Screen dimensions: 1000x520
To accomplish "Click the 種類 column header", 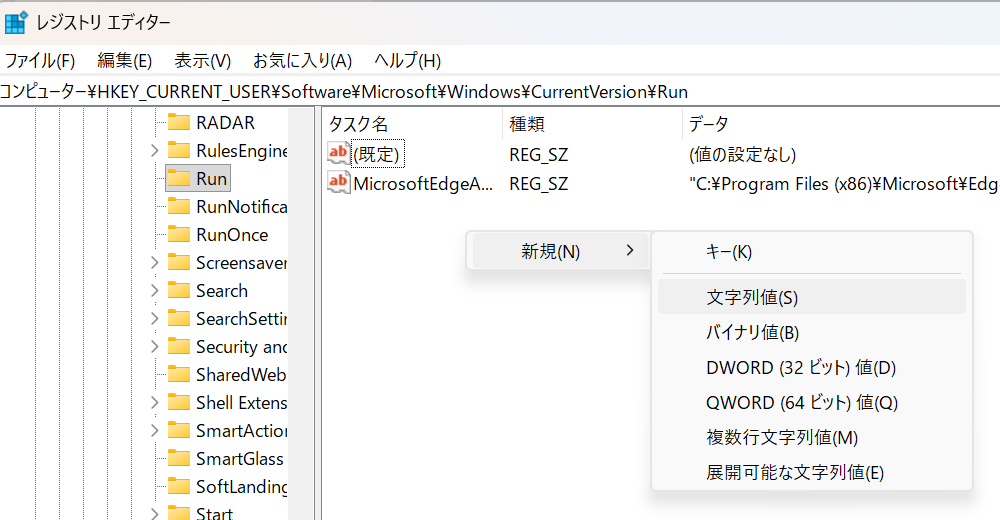I will point(592,124).
